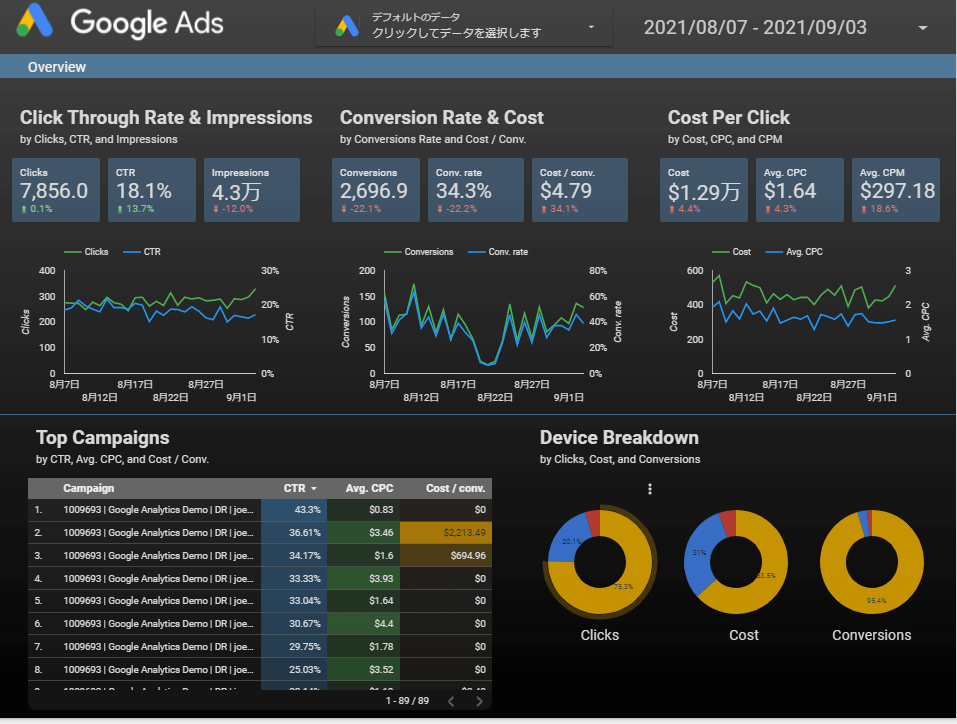The height and width of the screenshot is (724, 957).
Task: Select campaign name in table row 1
Action: 159,510
